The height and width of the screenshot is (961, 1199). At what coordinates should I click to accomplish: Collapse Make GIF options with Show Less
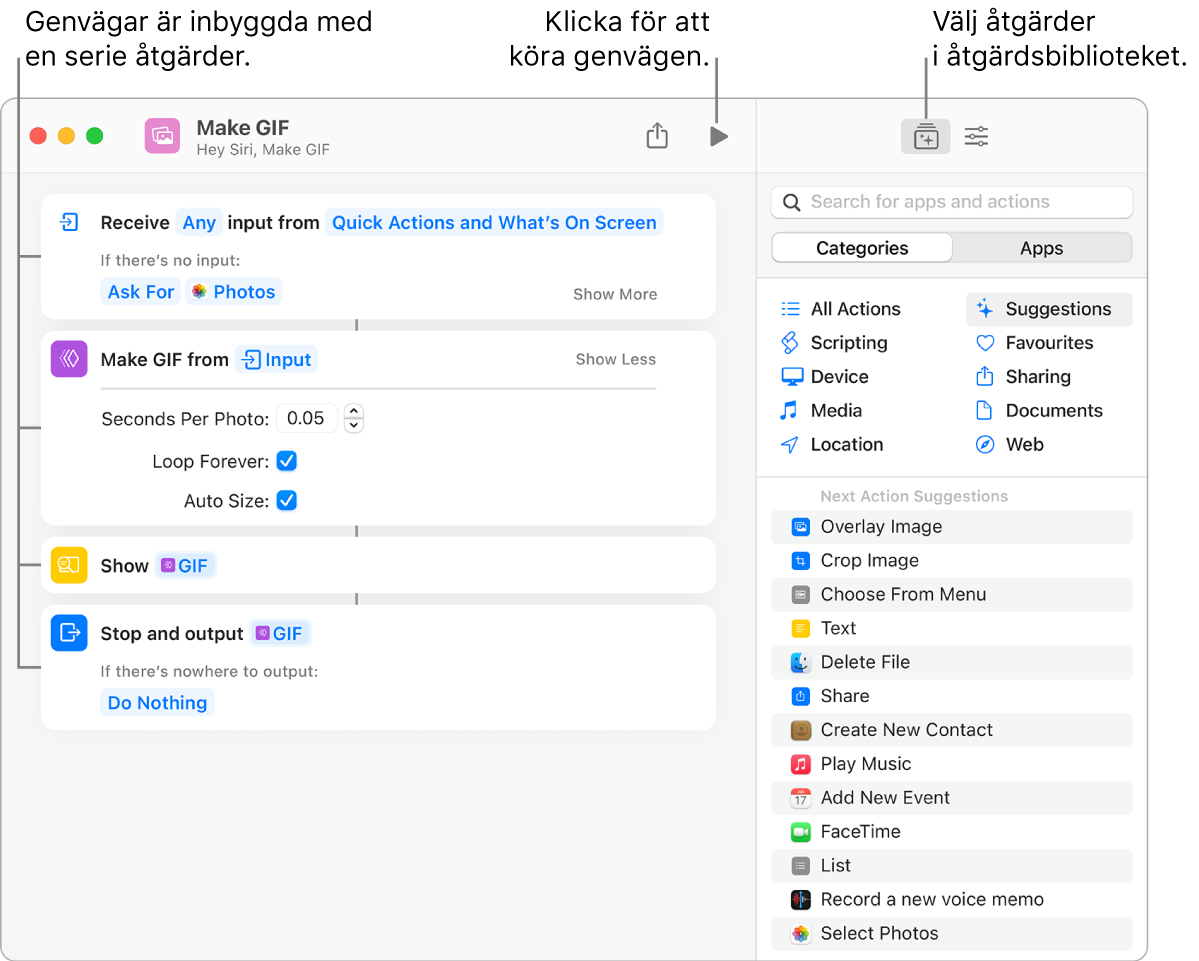tap(616, 359)
